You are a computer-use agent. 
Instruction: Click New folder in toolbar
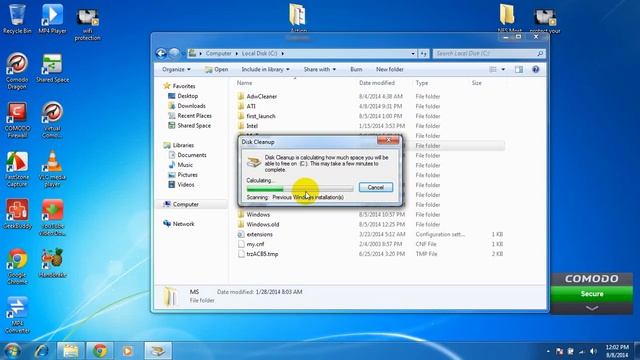(x=389, y=69)
